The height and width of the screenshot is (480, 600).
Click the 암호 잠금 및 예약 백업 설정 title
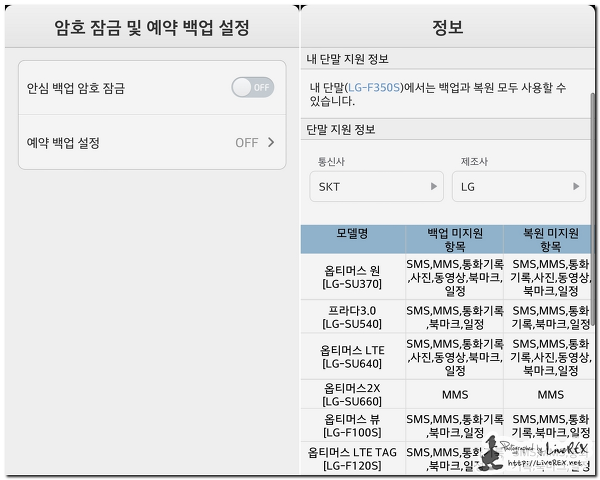tap(152, 28)
